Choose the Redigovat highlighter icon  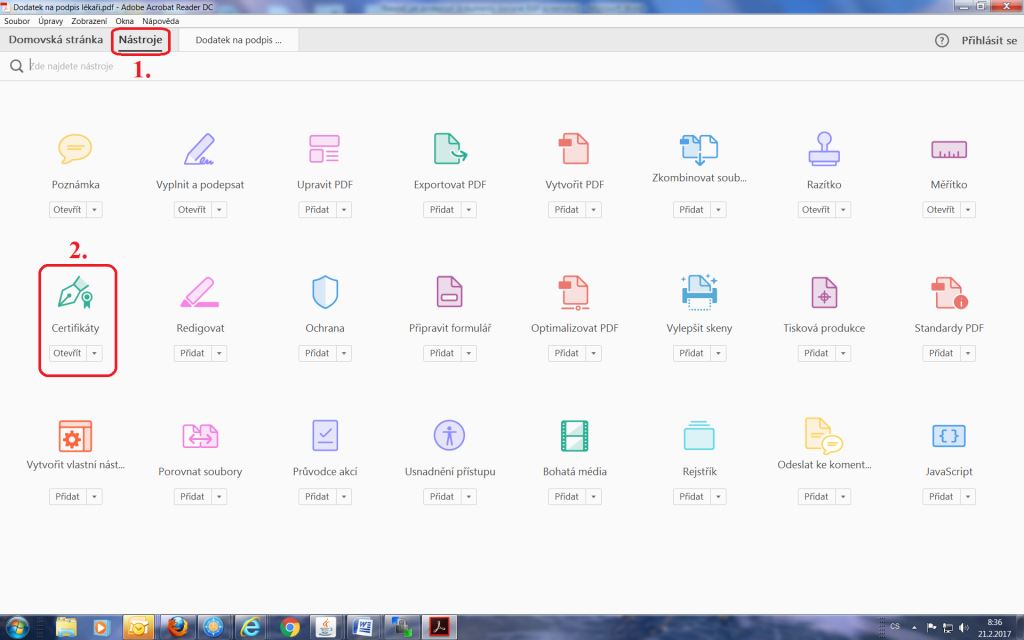coord(200,292)
